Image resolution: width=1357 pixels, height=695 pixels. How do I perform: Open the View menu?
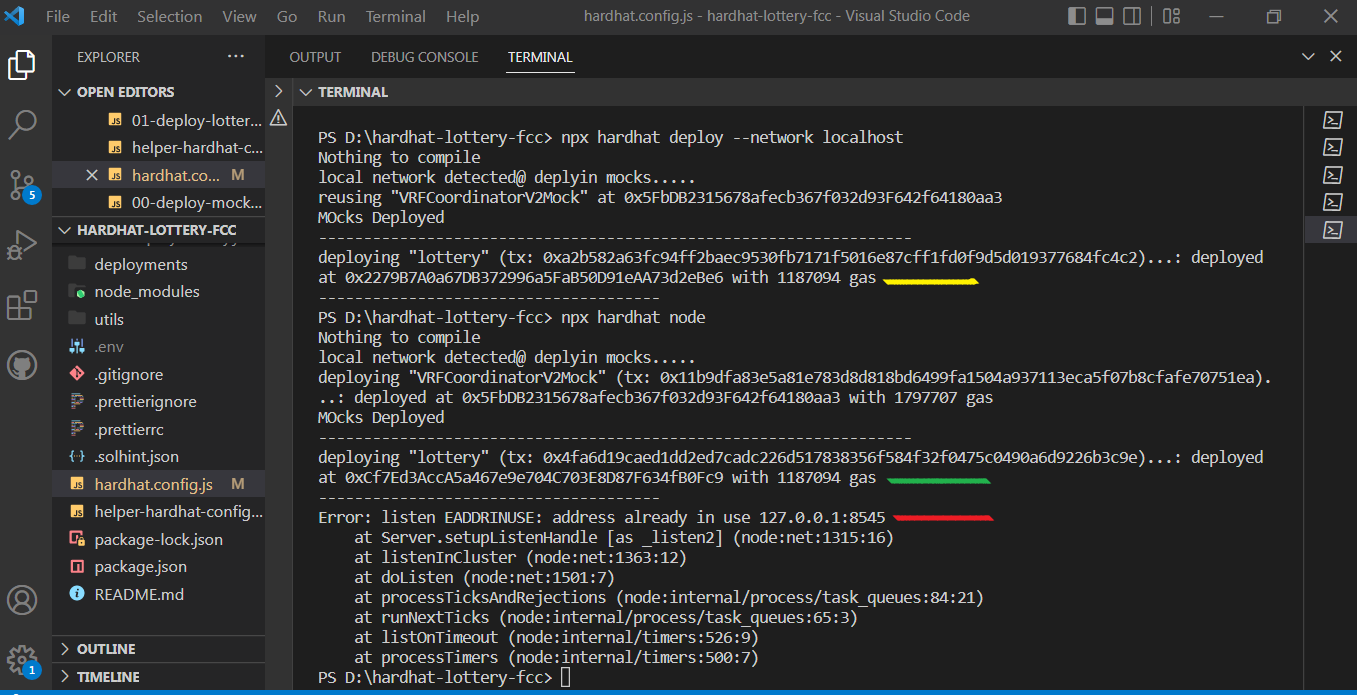[239, 17]
